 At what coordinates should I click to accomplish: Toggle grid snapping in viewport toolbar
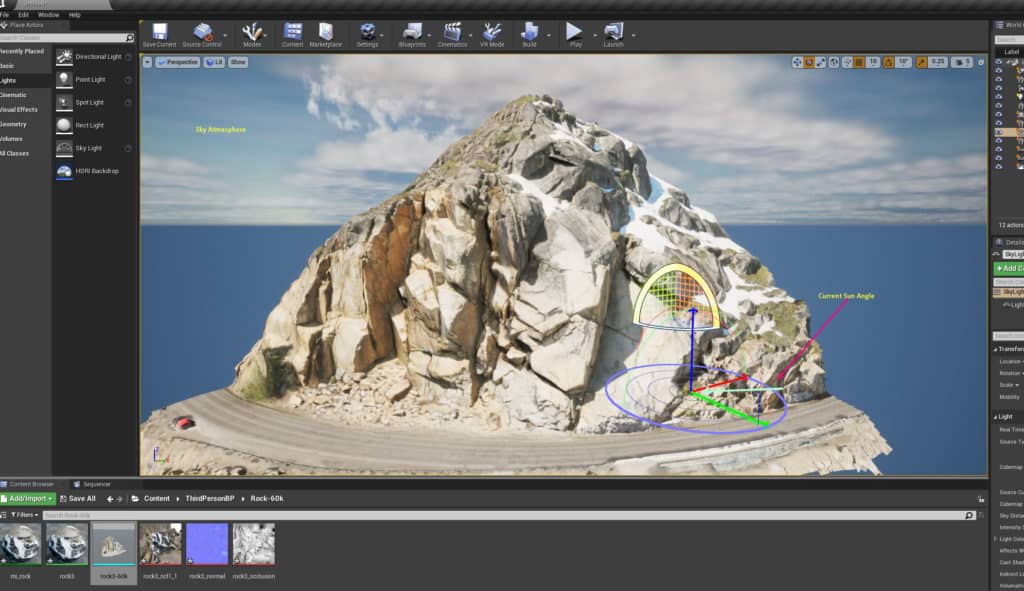859,62
